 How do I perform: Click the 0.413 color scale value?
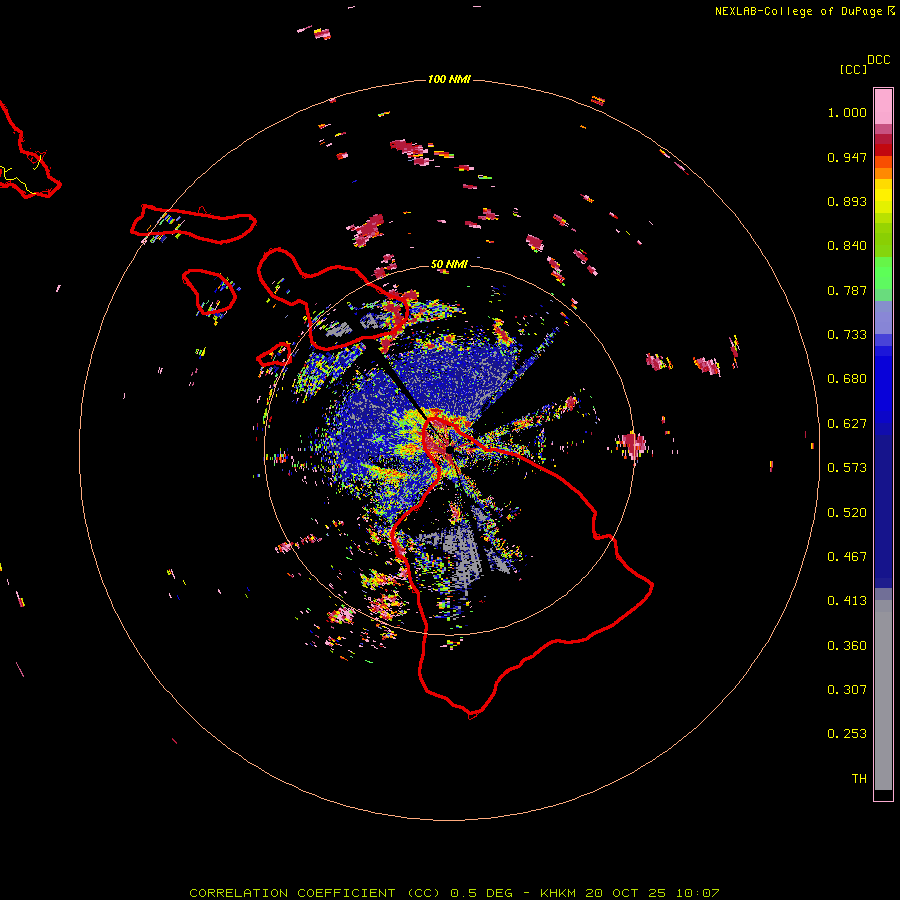[x=847, y=601]
